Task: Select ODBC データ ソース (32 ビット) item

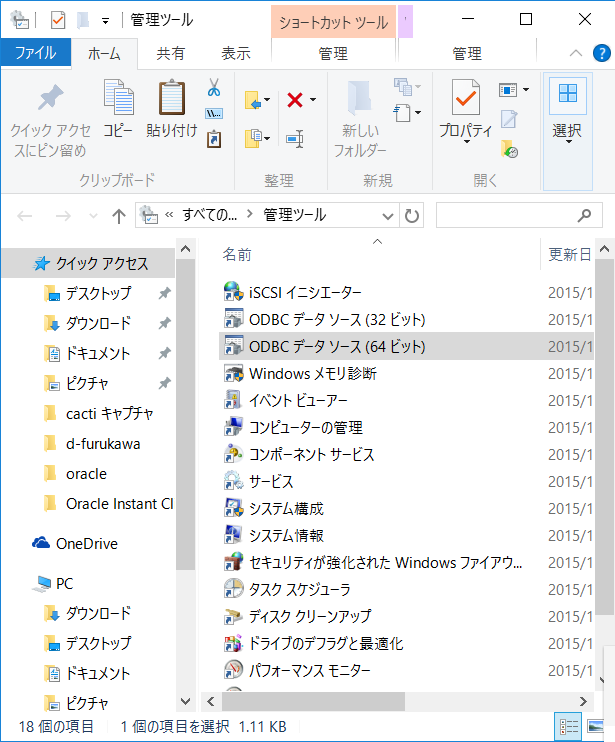Action: pyautogui.click(x=324, y=319)
